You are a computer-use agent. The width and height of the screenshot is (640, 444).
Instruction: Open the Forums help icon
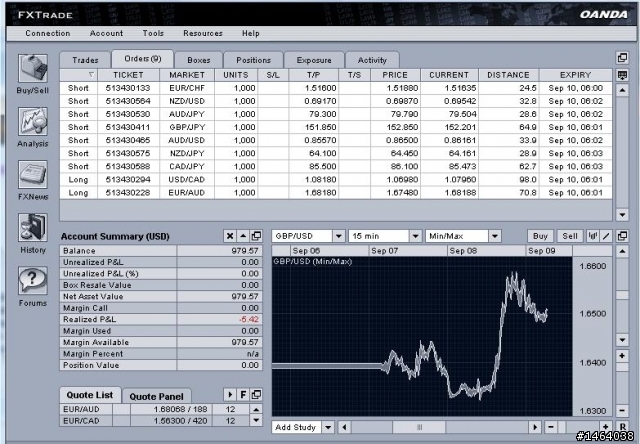(33, 281)
